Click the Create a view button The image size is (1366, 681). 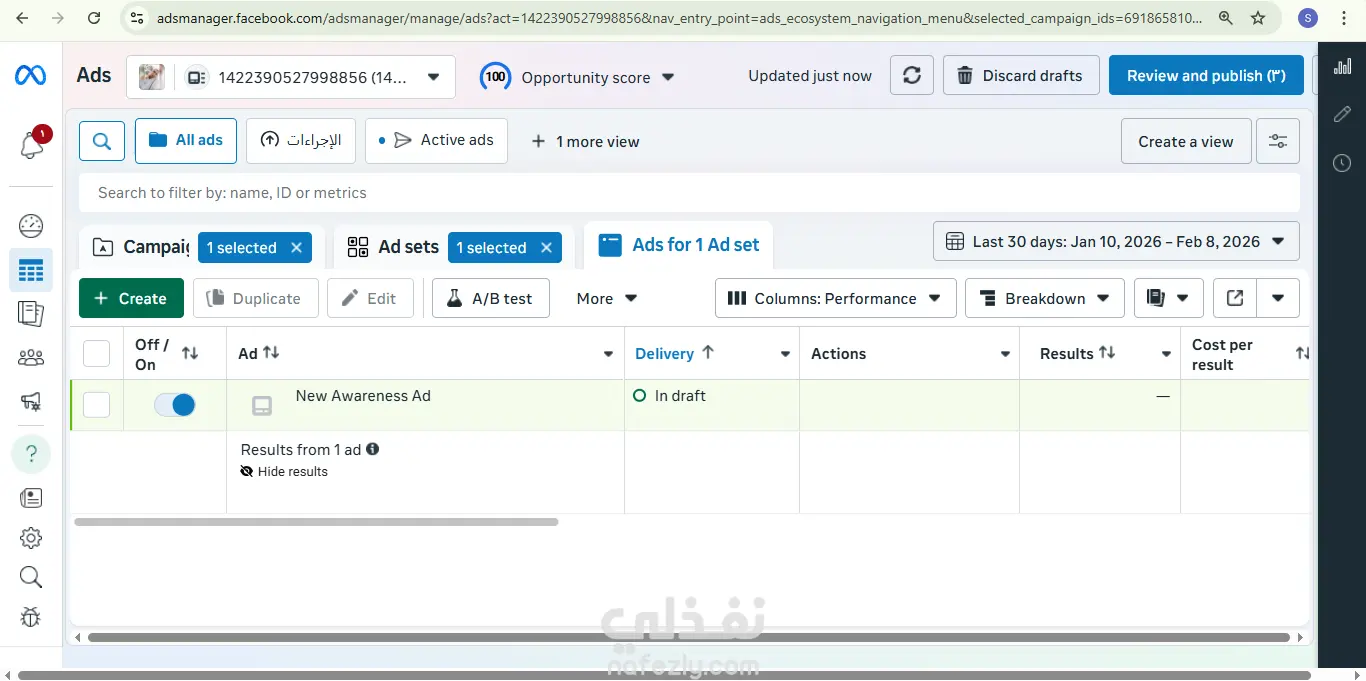(1185, 141)
